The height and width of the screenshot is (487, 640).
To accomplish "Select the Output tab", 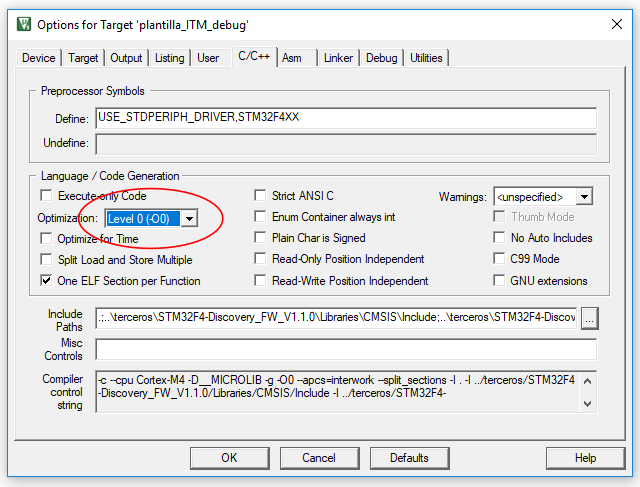I will 126,58.
